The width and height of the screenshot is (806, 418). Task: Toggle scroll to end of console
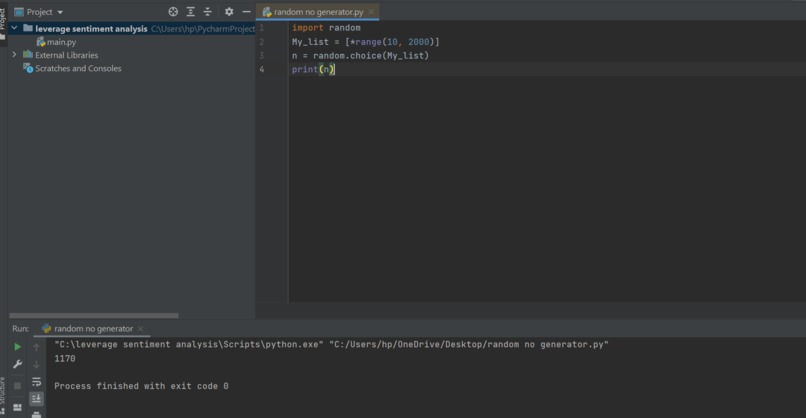[36, 398]
